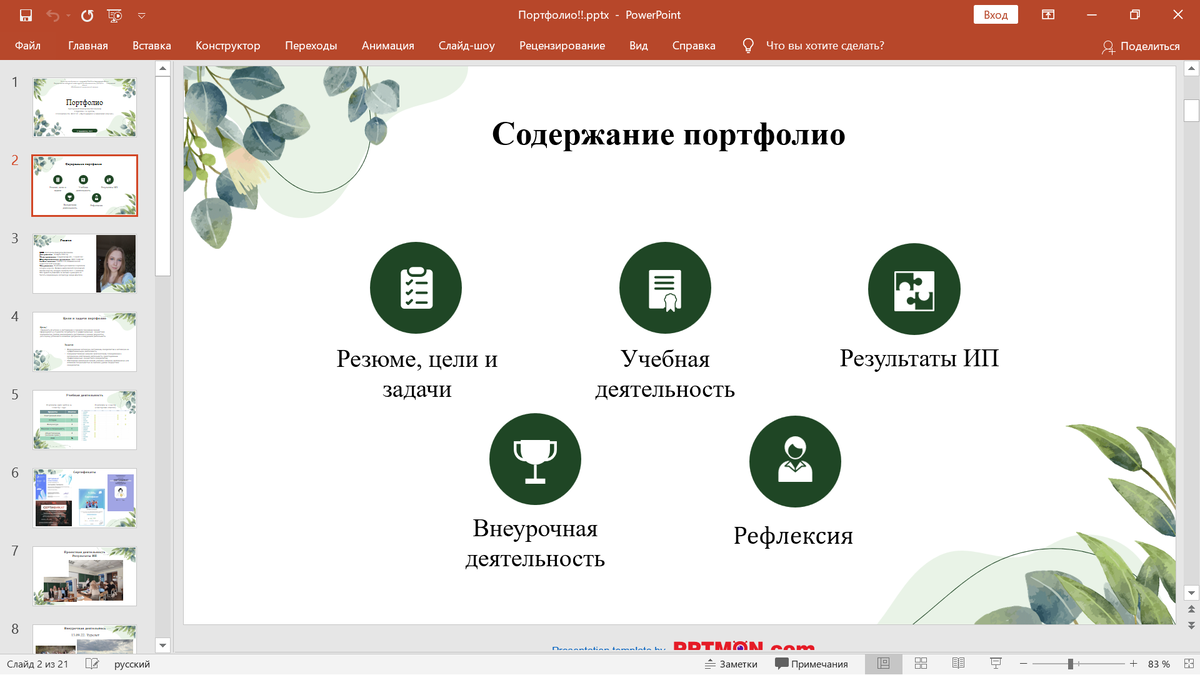Switch to Reading view icon
This screenshot has height=675, width=1200.
pos(958,664)
